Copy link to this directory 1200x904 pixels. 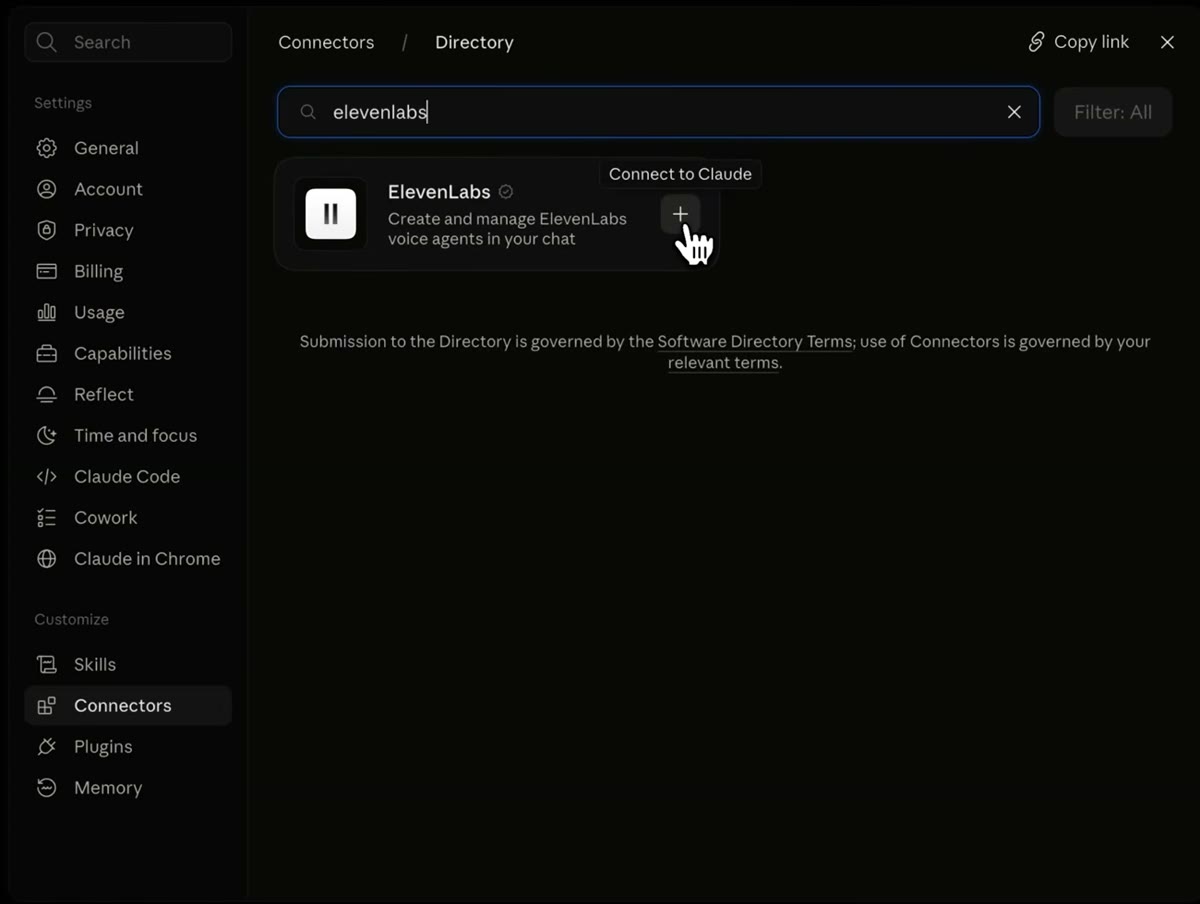click(1078, 42)
